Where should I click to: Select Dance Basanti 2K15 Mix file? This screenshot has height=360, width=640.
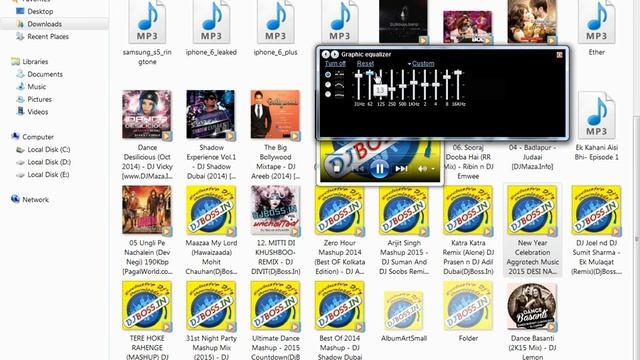click(x=532, y=320)
